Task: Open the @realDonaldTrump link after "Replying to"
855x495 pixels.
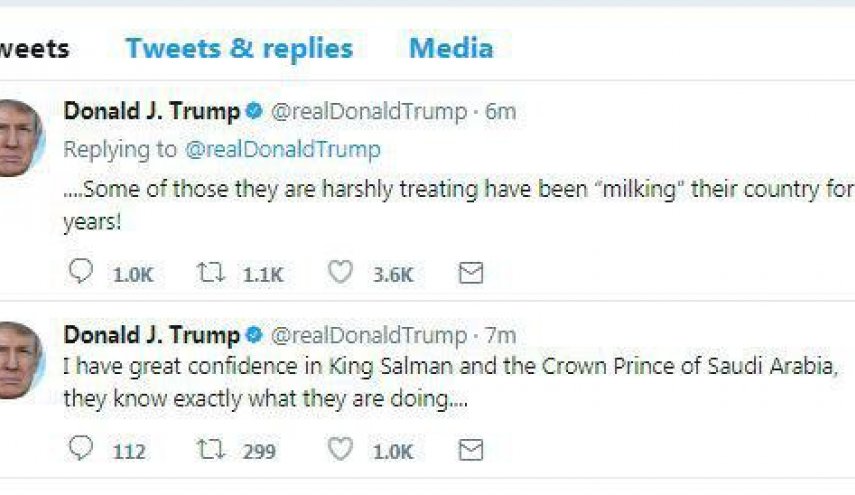Action: (282, 149)
